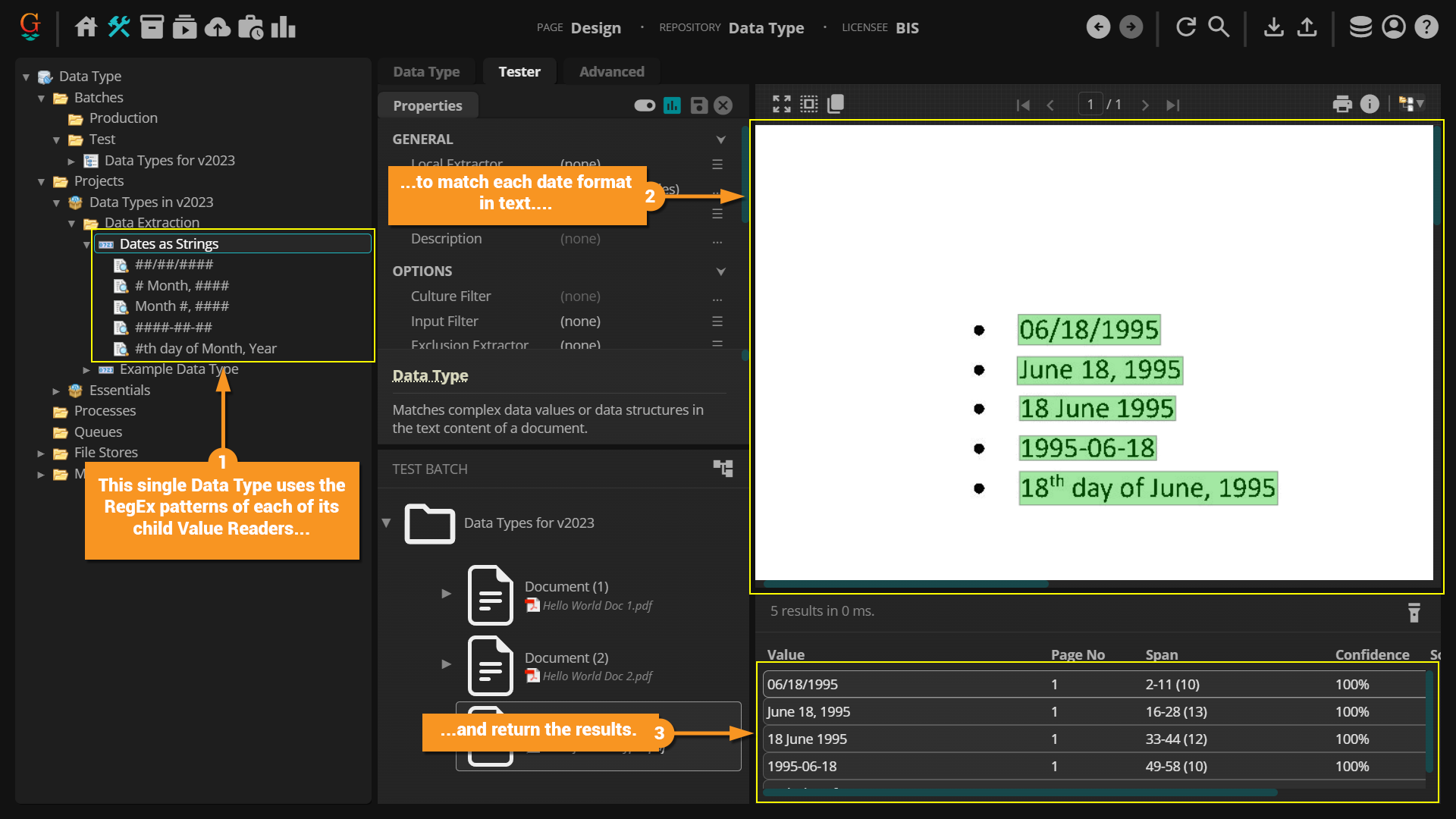Print the document with the printer icon

click(1342, 104)
